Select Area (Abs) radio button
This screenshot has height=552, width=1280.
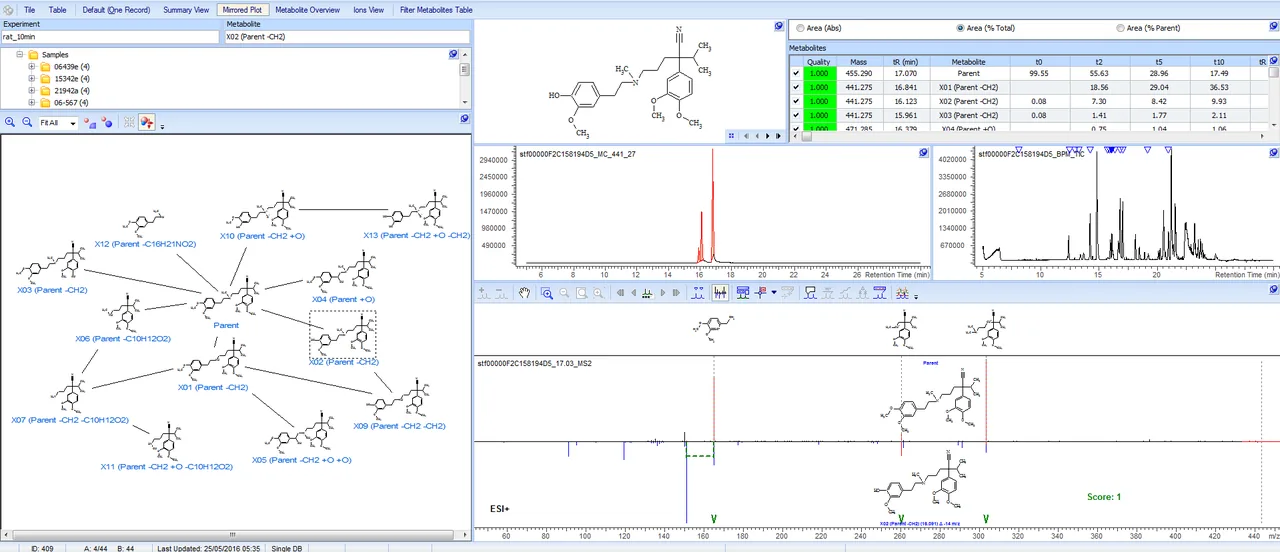click(799, 28)
